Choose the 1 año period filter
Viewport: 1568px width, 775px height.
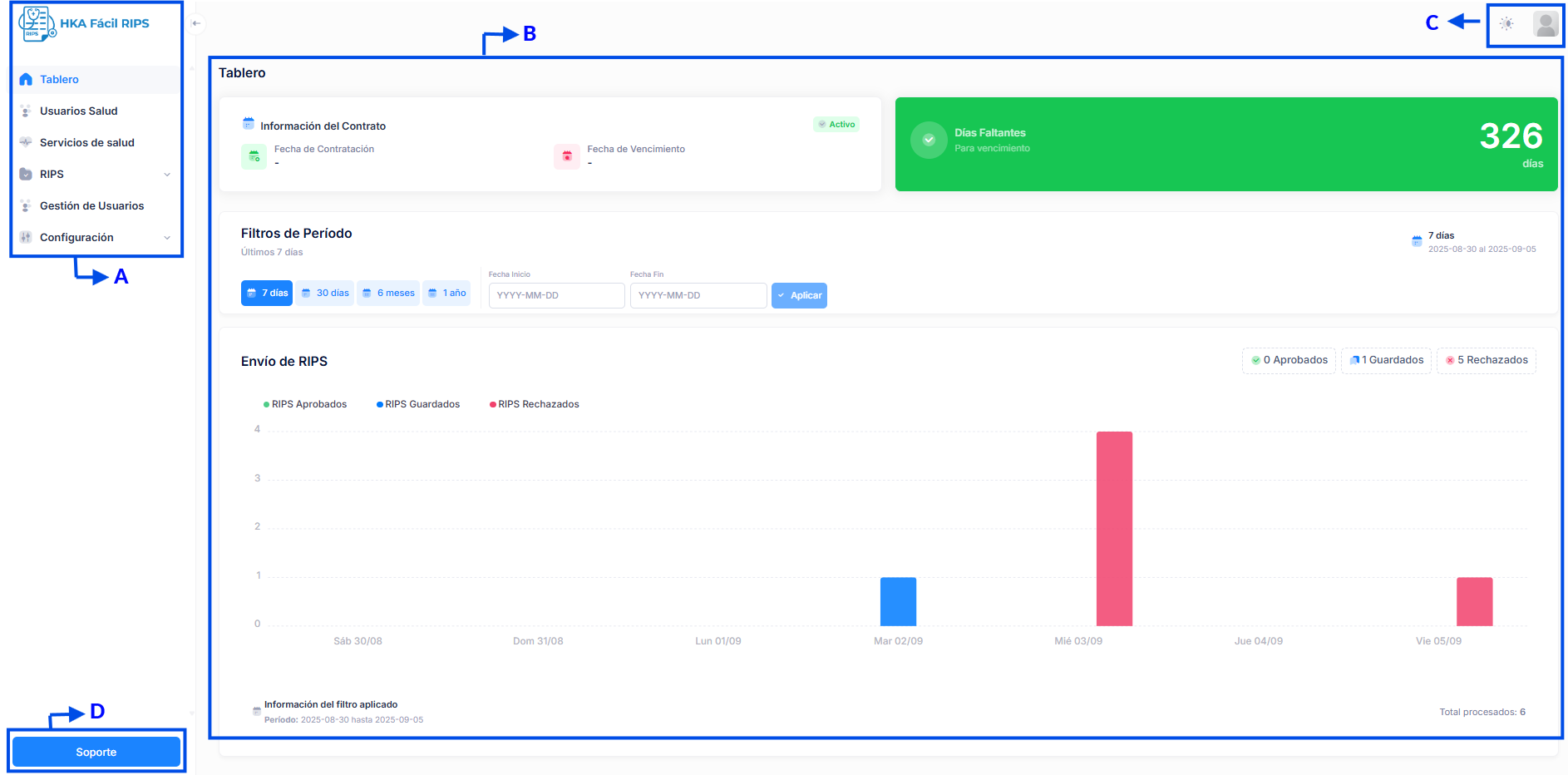click(x=446, y=294)
